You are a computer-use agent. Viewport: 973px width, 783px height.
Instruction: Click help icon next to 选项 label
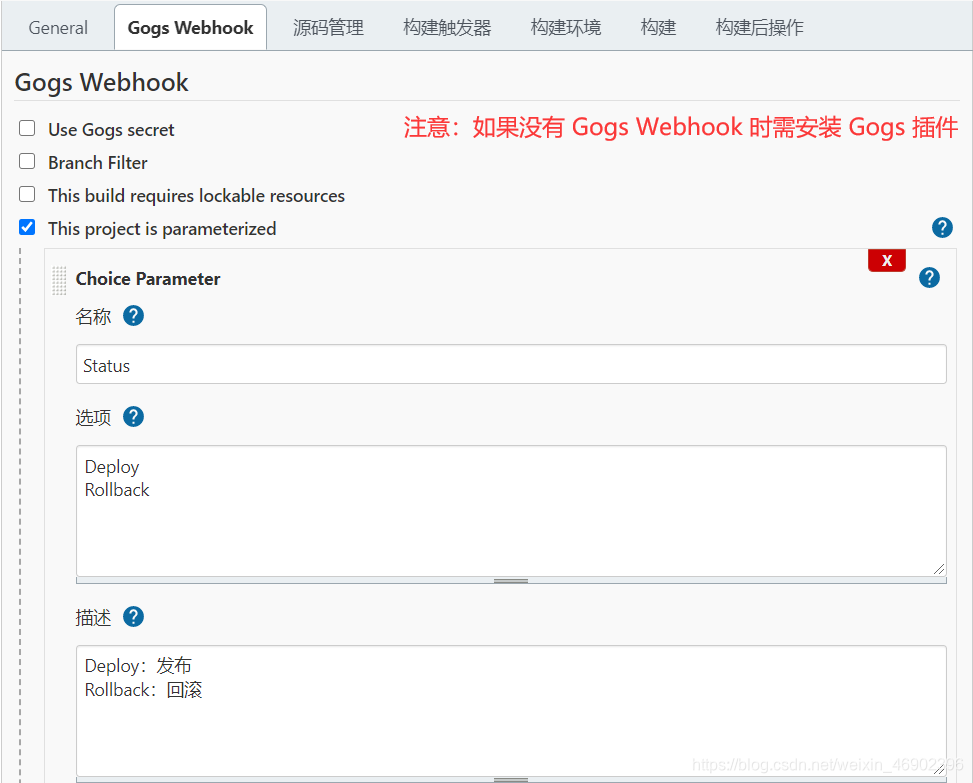(133, 416)
